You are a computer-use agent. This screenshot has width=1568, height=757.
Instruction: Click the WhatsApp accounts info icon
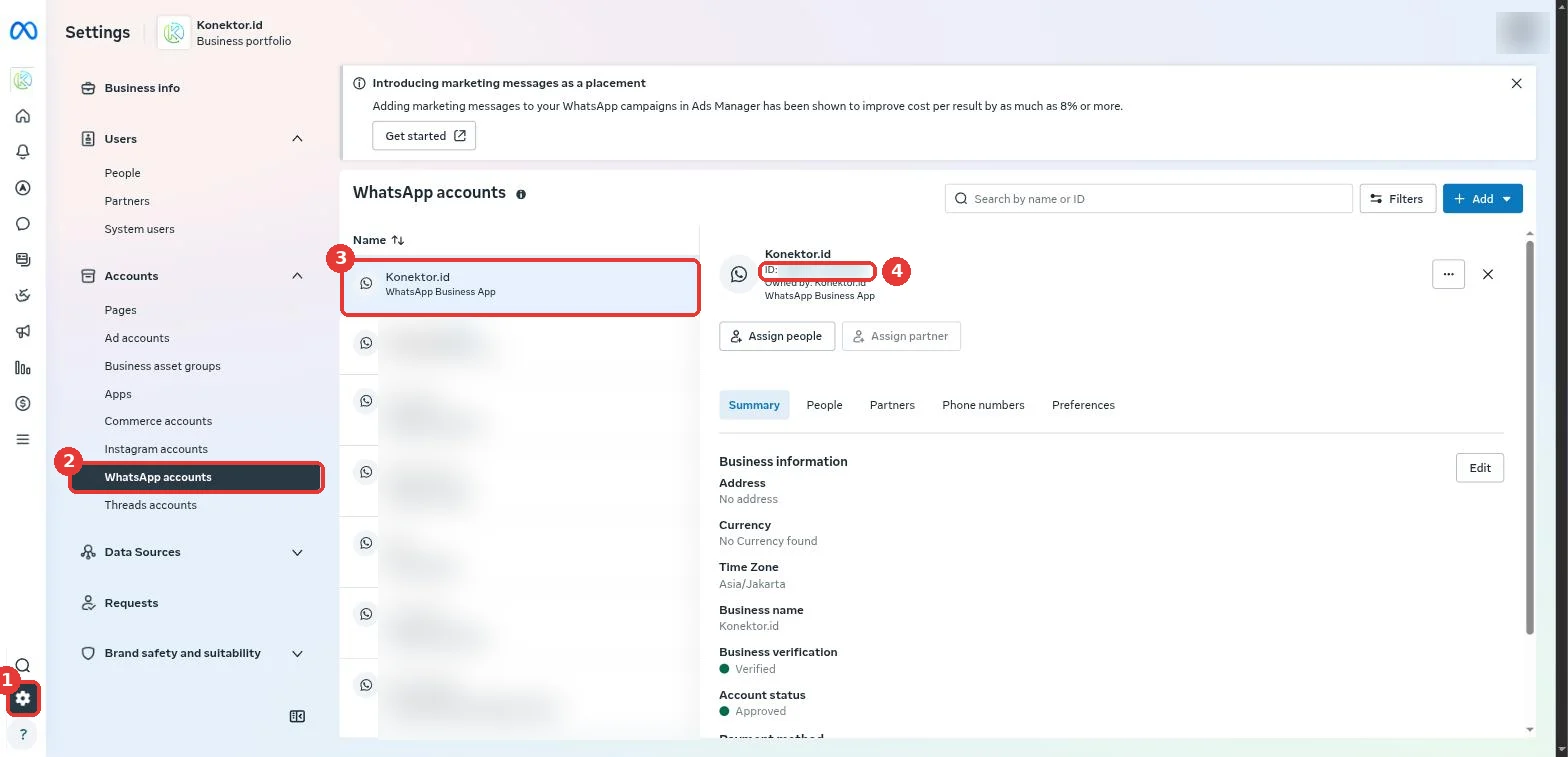coord(521,194)
